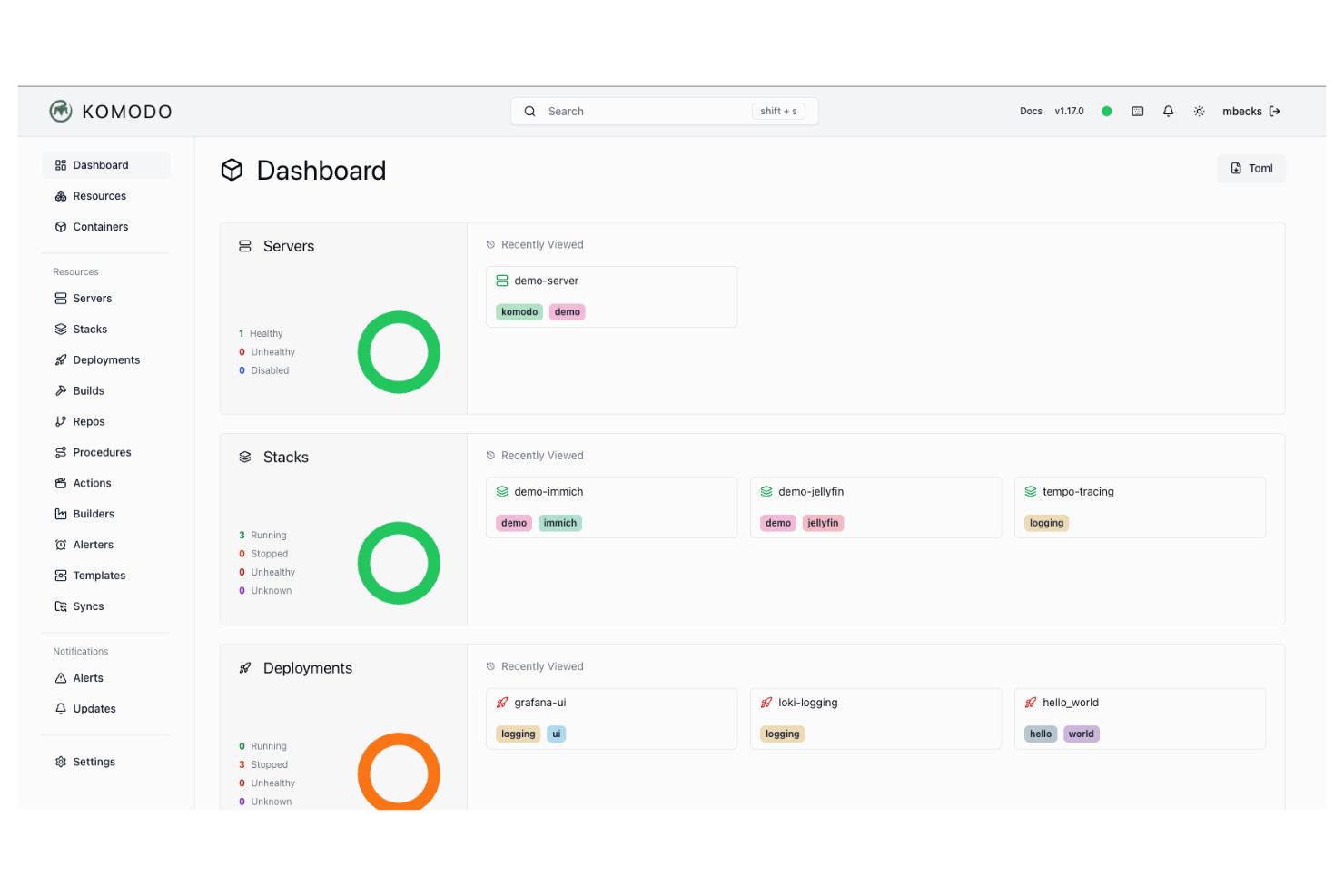
Task: Open the grafana-ui deployment card
Action: [x=611, y=718]
